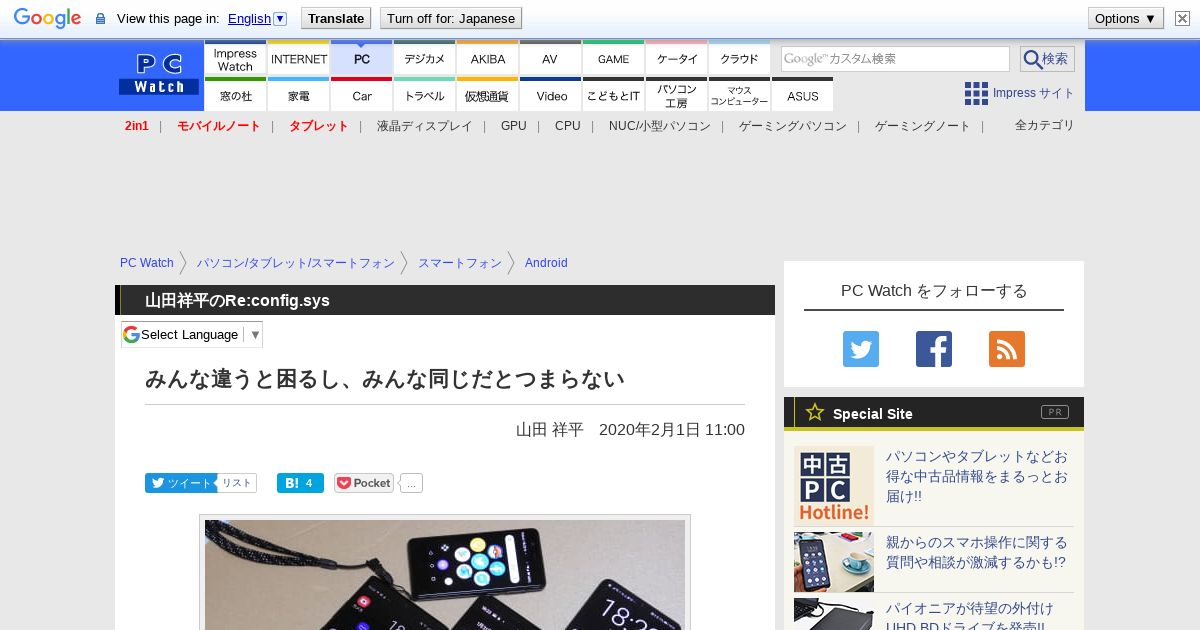The height and width of the screenshot is (630, 1200).
Task: Share article with ツイート button
Action: coord(181,483)
